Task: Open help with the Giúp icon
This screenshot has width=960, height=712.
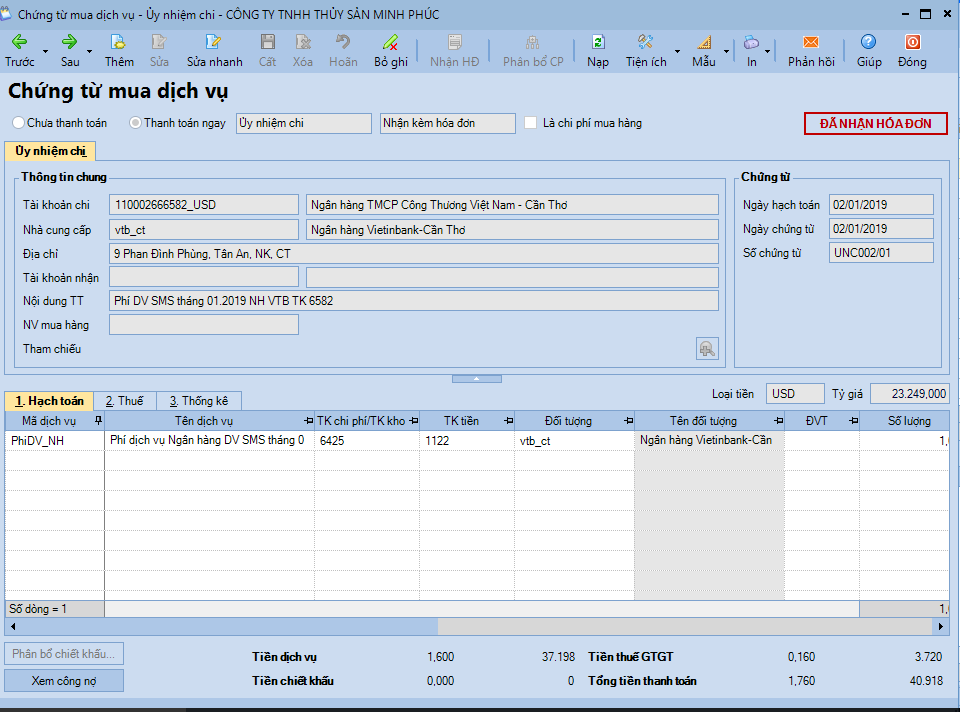Action: click(x=868, y=42)
